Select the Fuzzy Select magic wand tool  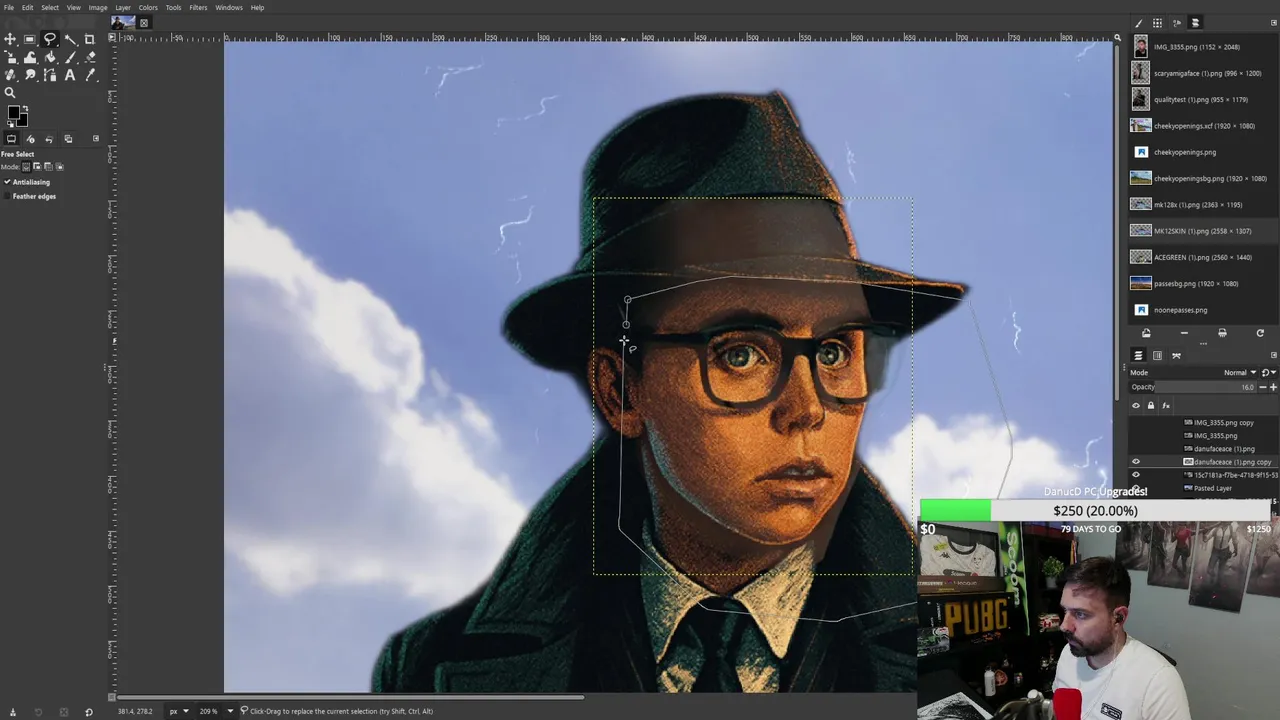70,39
